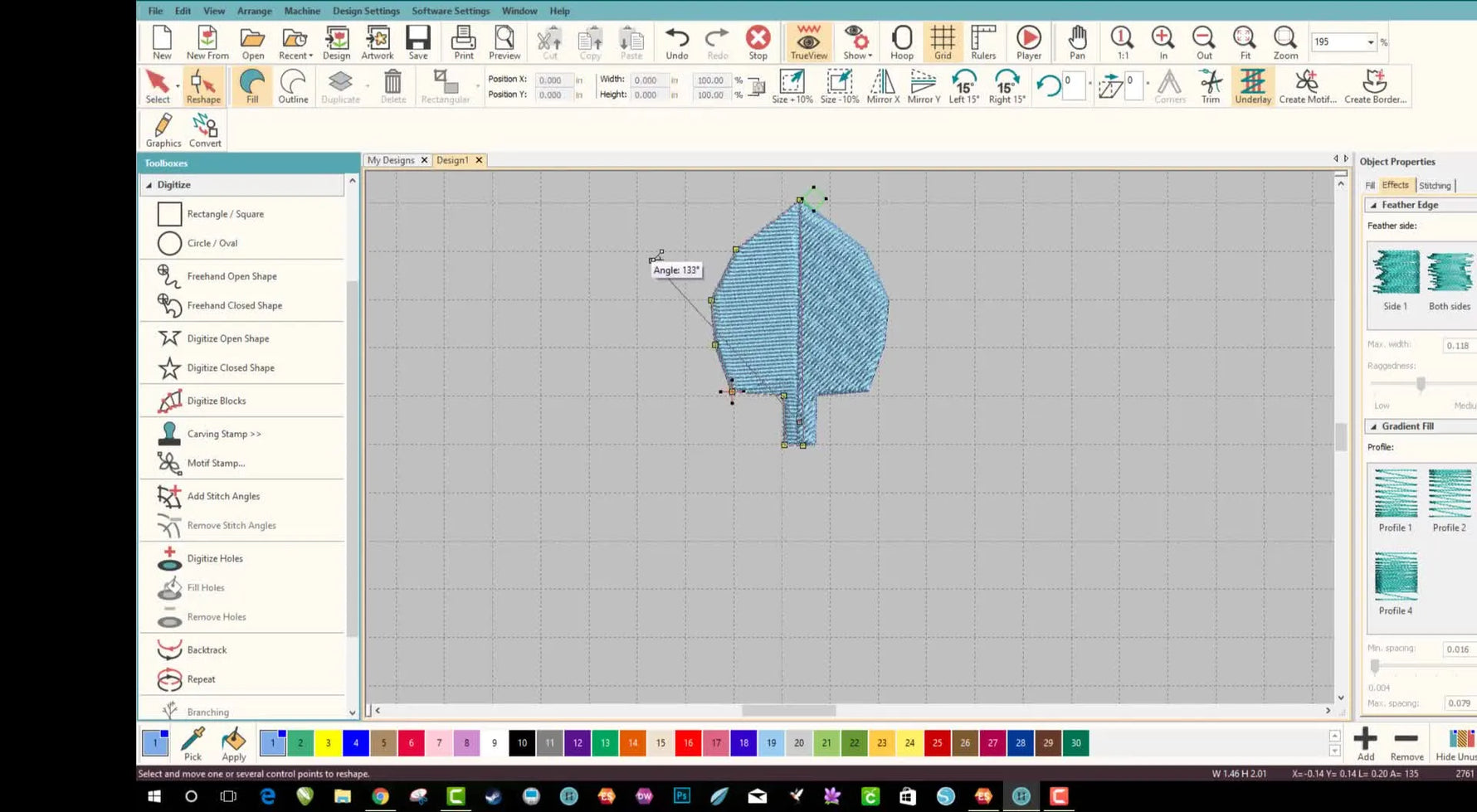Open the Stitch Player
Screen dimensions: 1477x812
click(1029, 42)
